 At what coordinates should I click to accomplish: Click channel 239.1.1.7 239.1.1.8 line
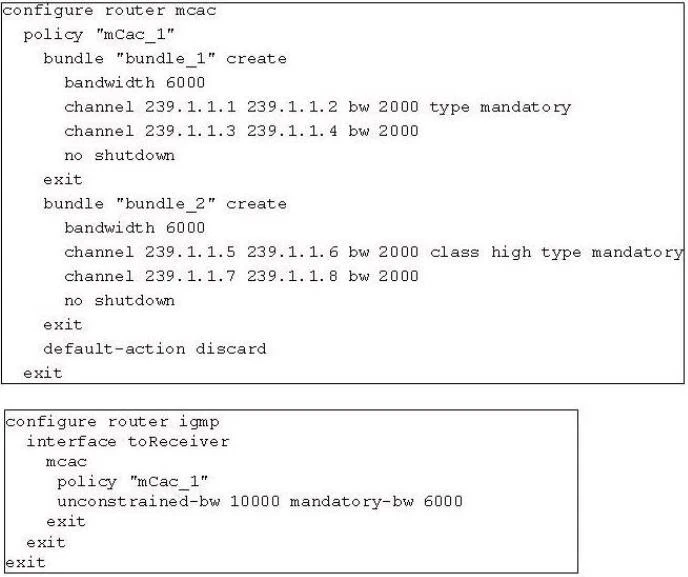click(241, 276)
